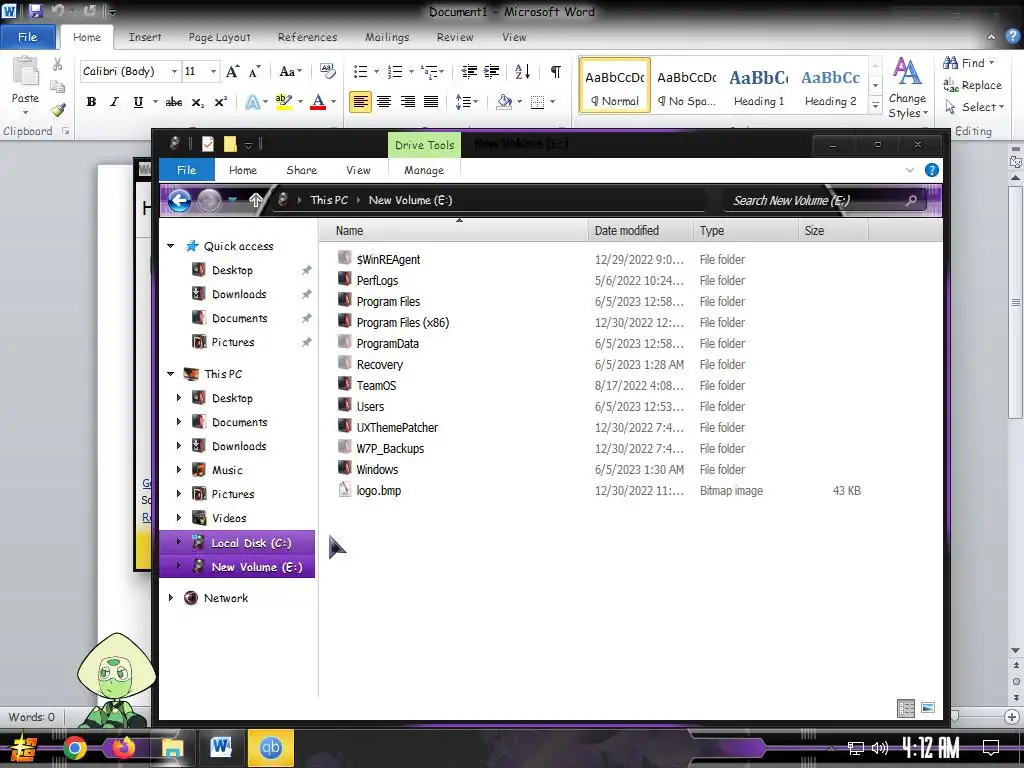Click Replace in Editing group
The height and width of the screenshot is (768, 1024).
coord(972,85)
